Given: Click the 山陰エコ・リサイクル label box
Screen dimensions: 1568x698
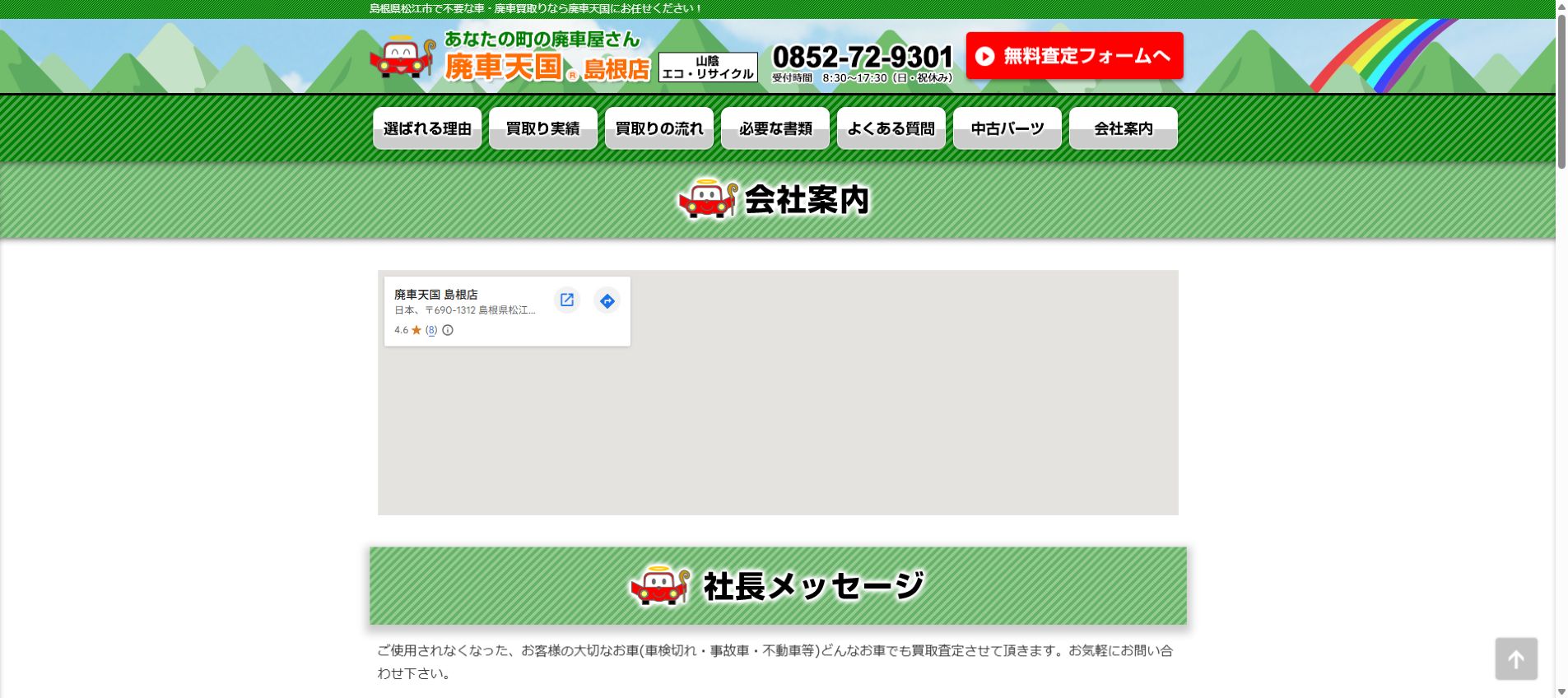Looking at the screenshot, I should click(708, 67).
